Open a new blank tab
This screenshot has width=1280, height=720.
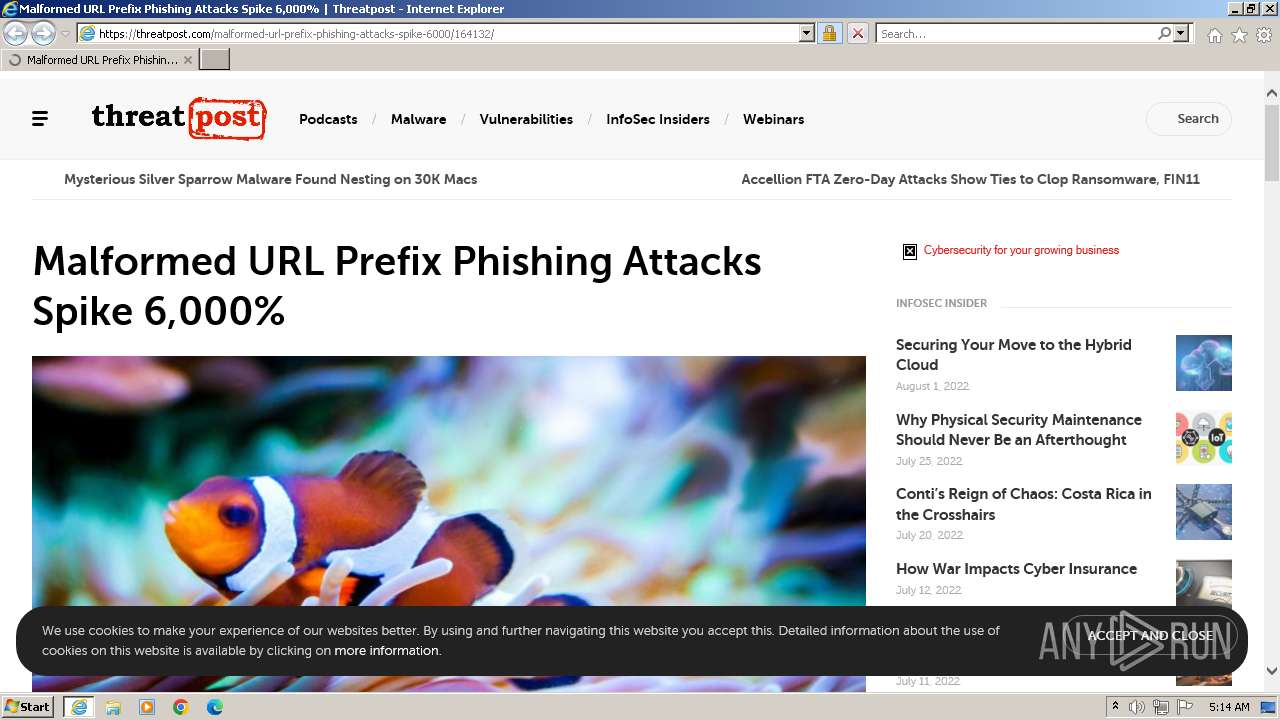click(215, 60)
